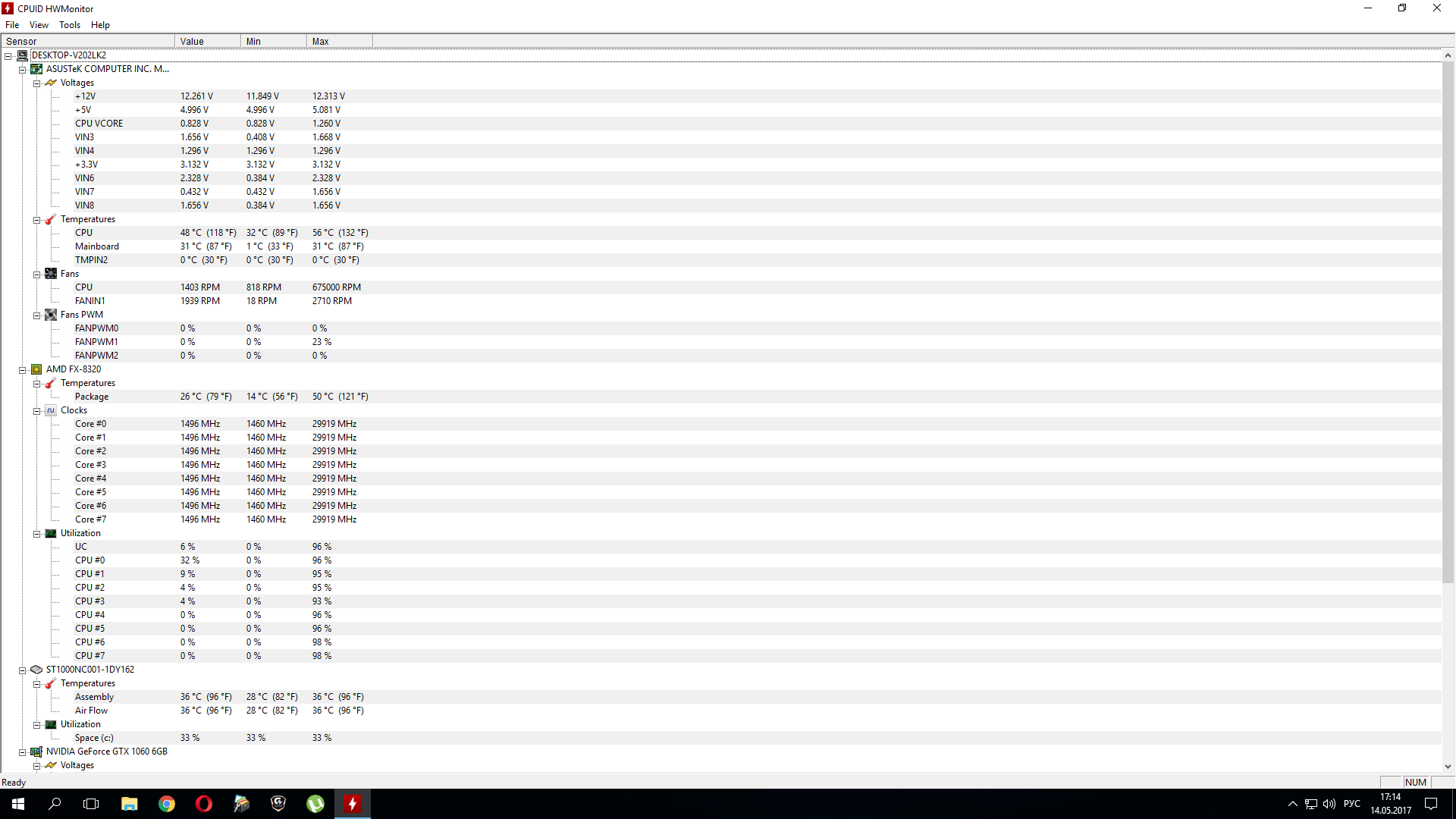The width and height of the screenshot is (1456, 819).
Task: Click the AMD FX-8320 processor icon
Action: pos(36,369)
